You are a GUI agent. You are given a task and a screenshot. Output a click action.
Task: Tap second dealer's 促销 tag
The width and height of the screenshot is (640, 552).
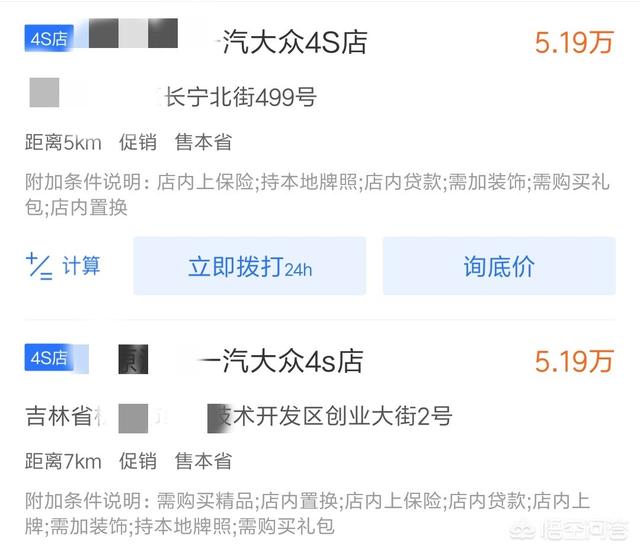point(138,461)
